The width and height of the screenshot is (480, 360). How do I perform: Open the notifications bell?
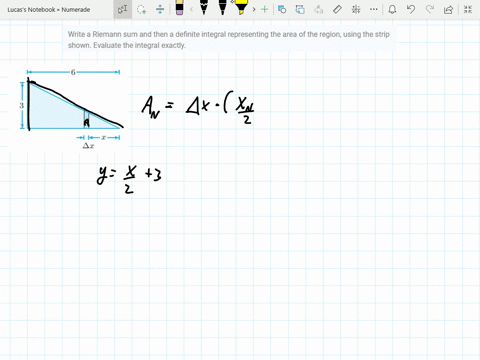(392, 9)
